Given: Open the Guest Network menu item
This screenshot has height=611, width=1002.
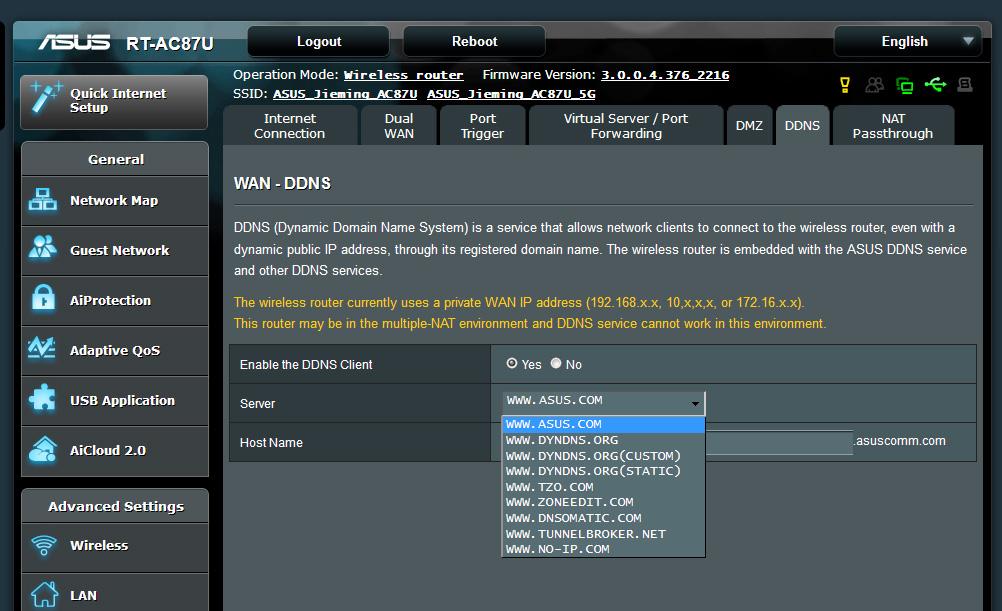Looking at the screenshot, I should (115, 251).
